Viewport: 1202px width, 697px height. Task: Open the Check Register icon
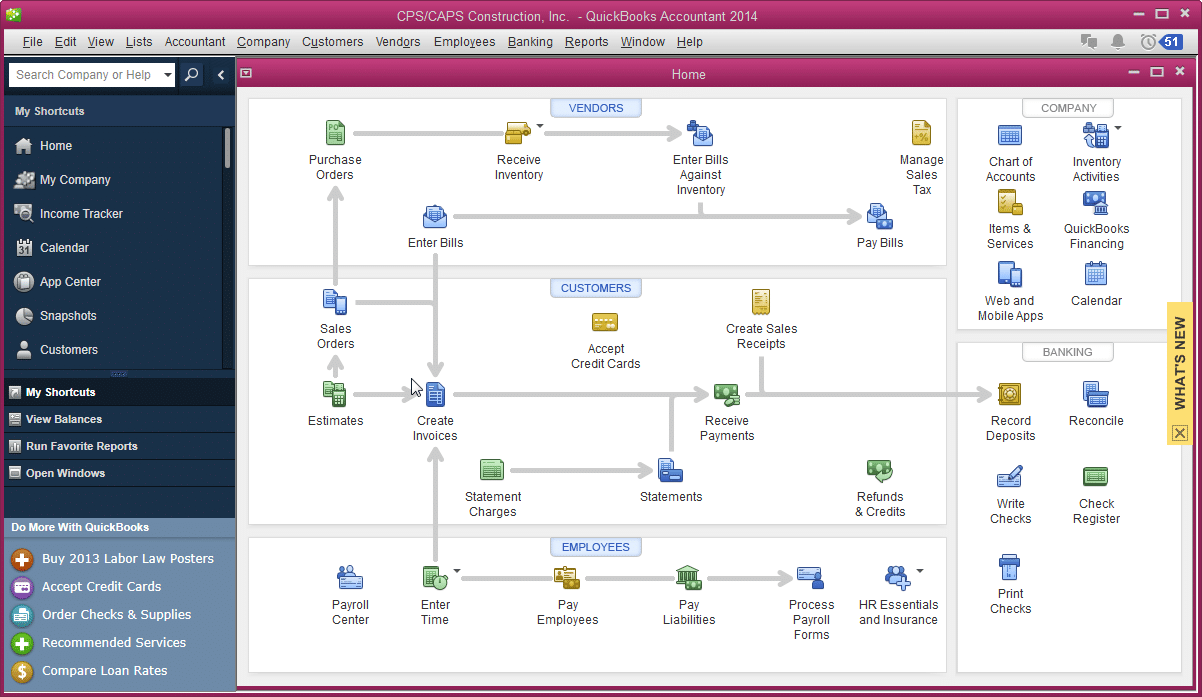[1096, 476]
